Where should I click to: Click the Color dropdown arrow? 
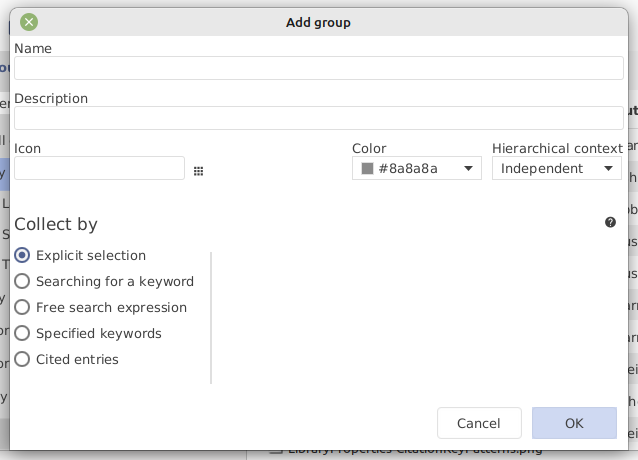(468, 169)
